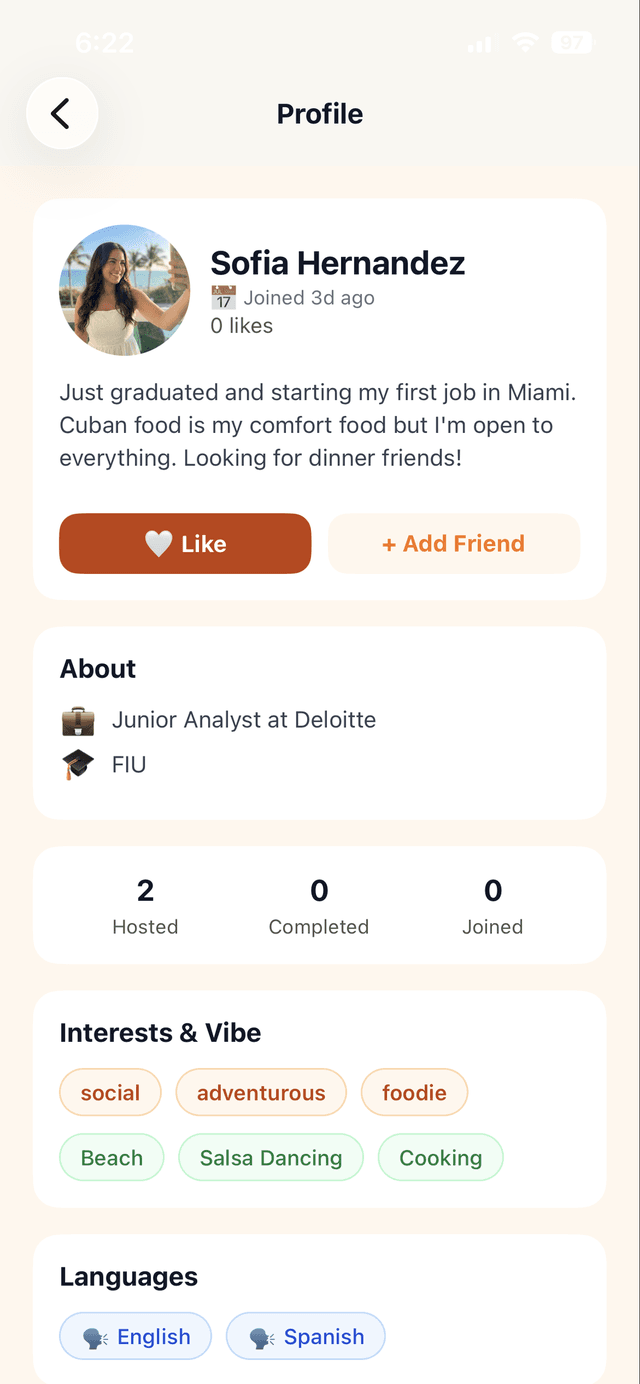640x1384 pixels.
Task: Toggle the Beach activity tag
Action: click(111, 1157)
